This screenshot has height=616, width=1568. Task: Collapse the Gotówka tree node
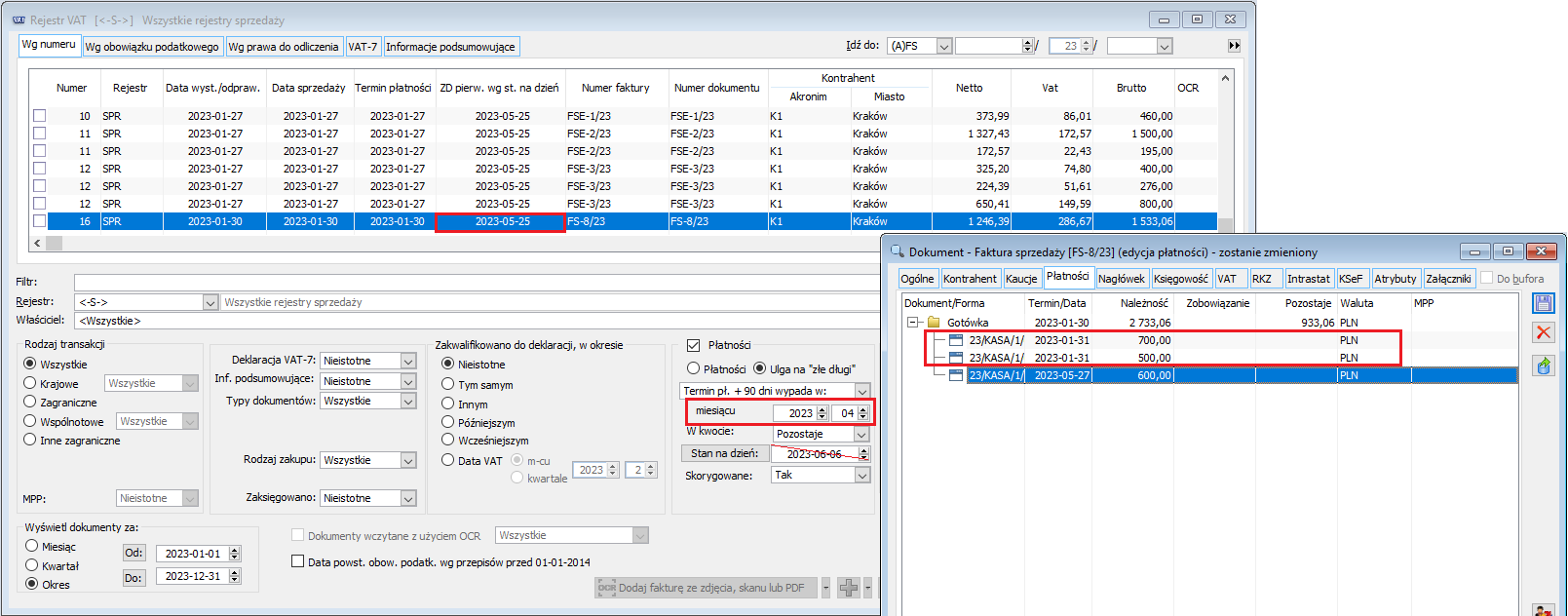913,323
